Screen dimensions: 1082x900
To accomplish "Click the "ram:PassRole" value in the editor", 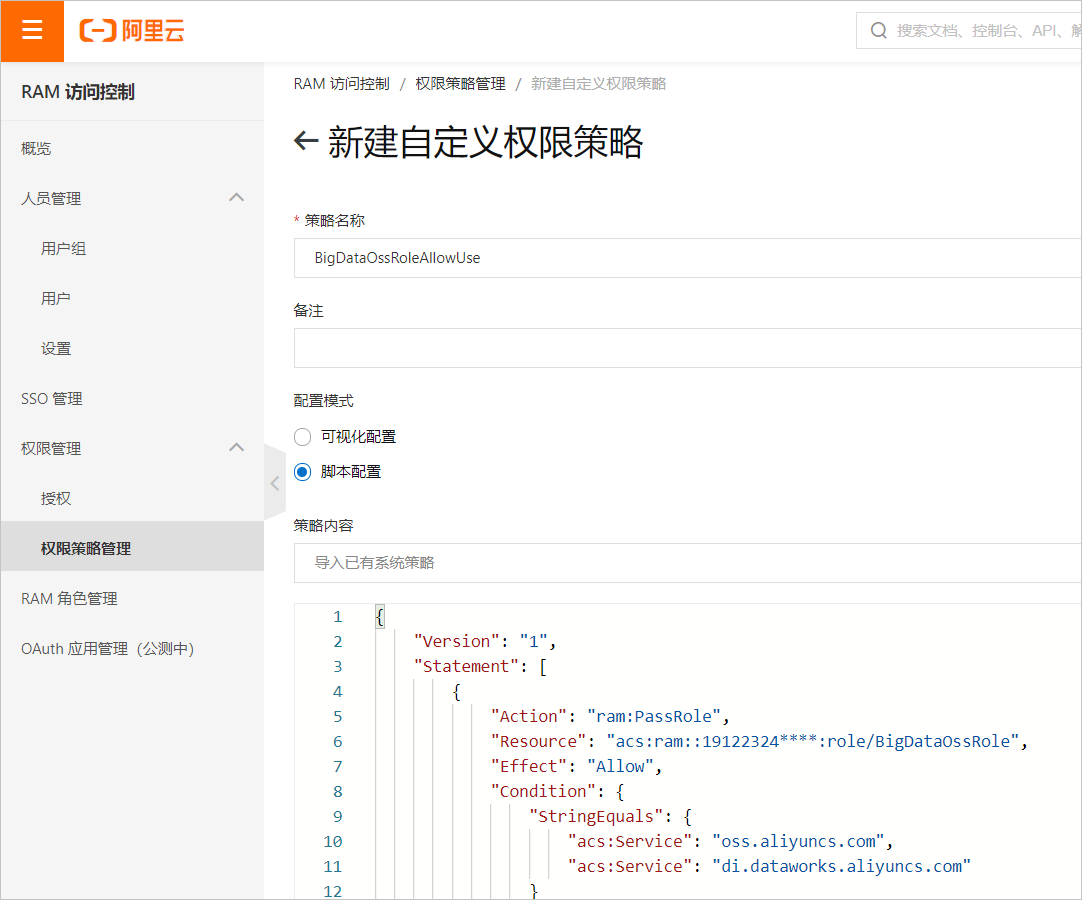I will (653, 716).
